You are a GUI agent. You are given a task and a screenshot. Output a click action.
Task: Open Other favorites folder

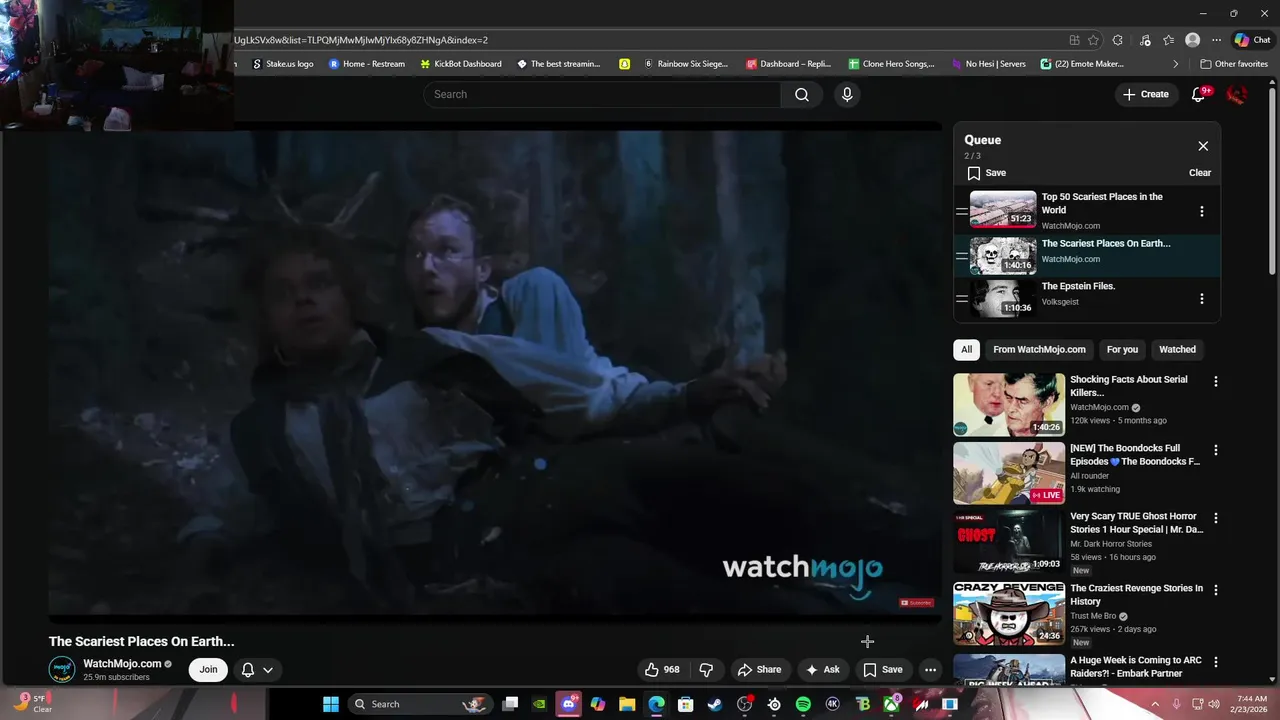pos(1234,64)
